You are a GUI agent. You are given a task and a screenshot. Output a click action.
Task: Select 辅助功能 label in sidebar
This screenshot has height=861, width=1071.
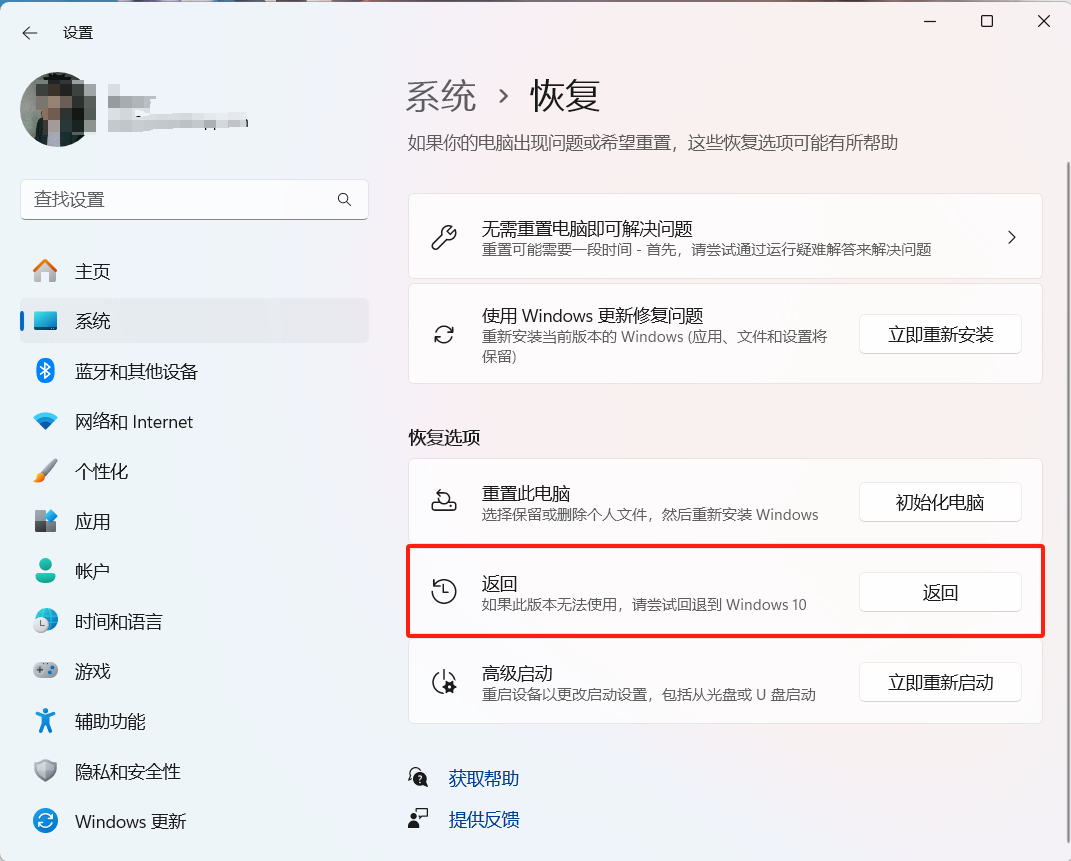(x=110, y=721)
